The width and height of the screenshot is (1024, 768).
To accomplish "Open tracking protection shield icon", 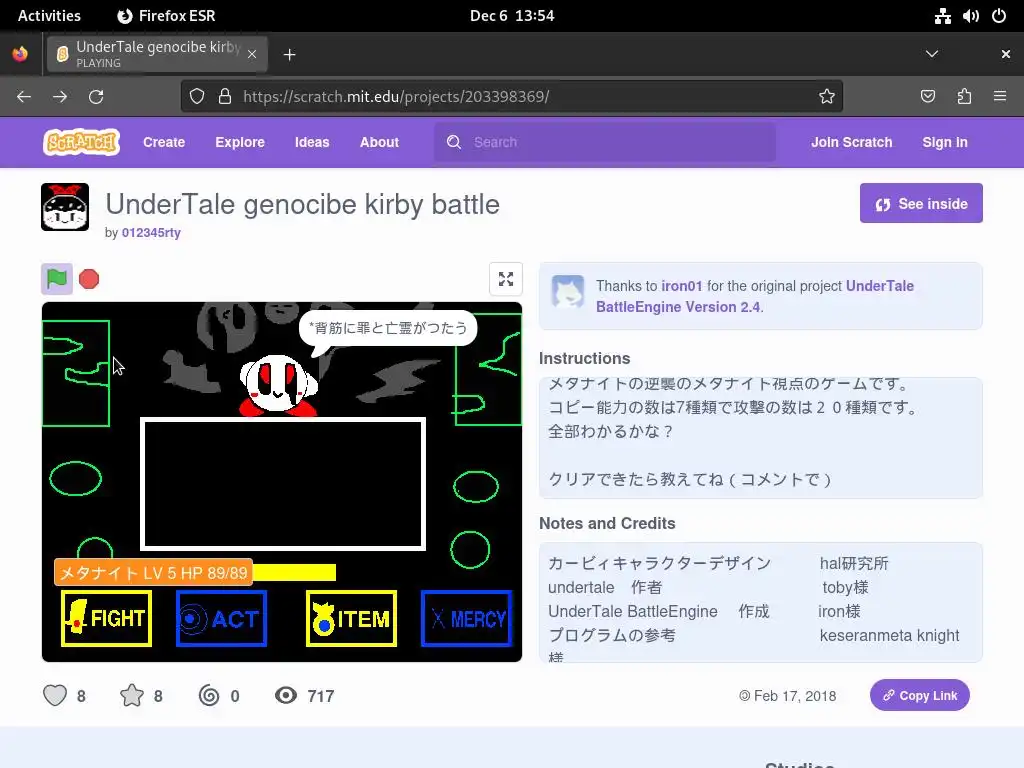I will pos(197,97).
